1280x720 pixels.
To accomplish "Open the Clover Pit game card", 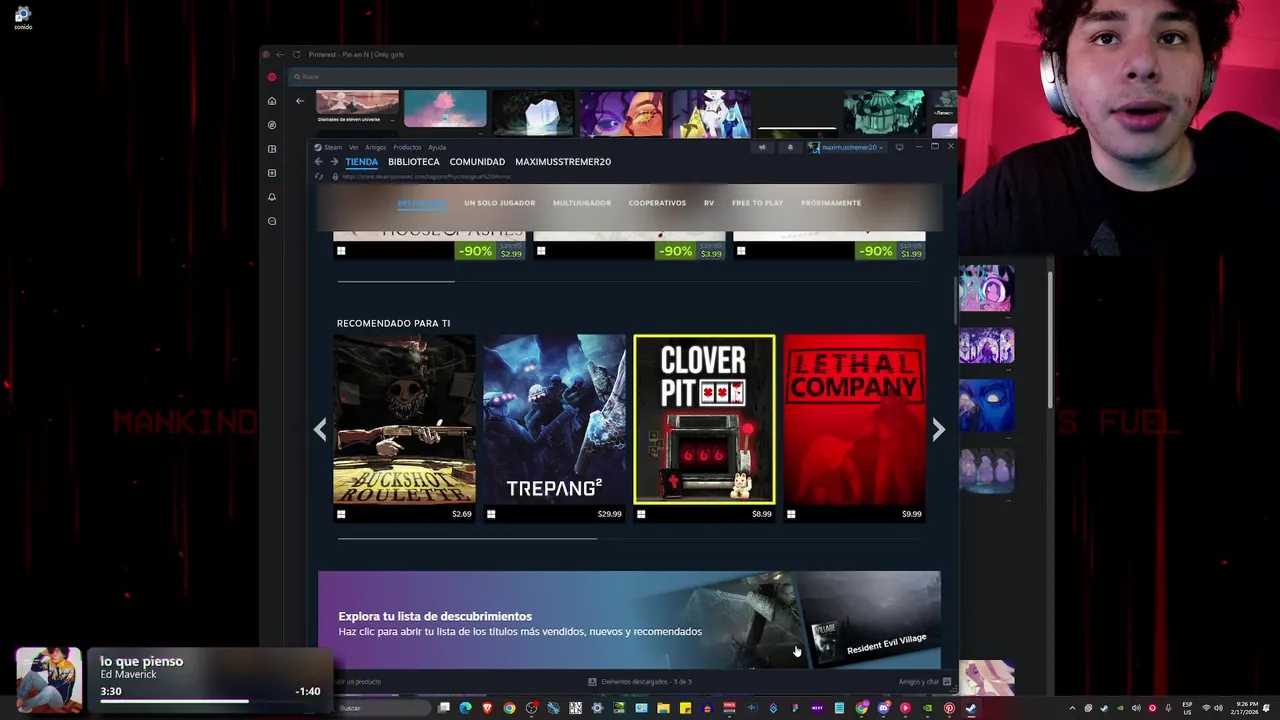I will point(704,428).
